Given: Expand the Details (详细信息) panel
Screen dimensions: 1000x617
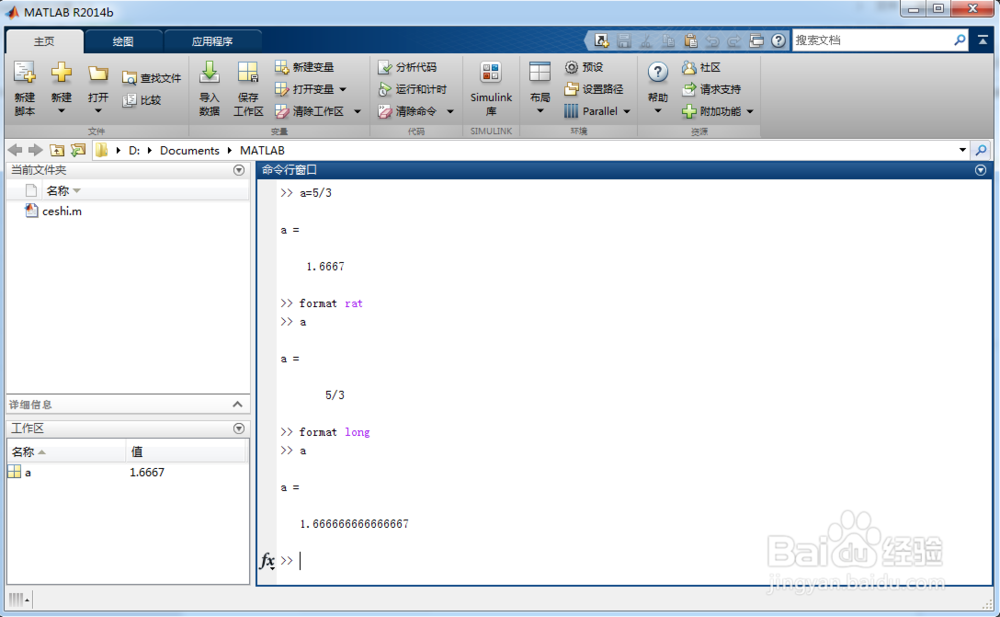Looking at the screenshot, I should click(x=237, y=405).
